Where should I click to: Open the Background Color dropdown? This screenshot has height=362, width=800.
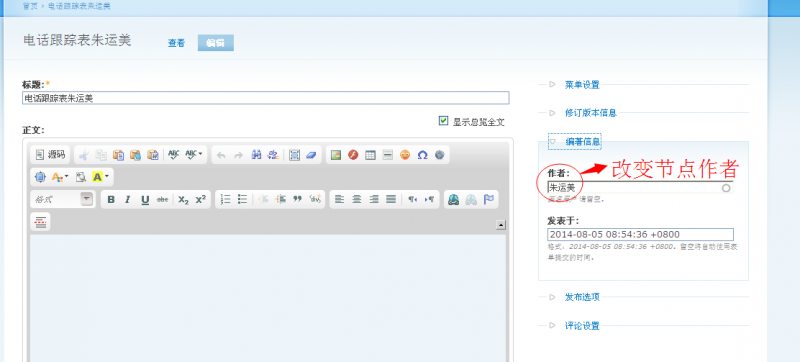point(101,177)
